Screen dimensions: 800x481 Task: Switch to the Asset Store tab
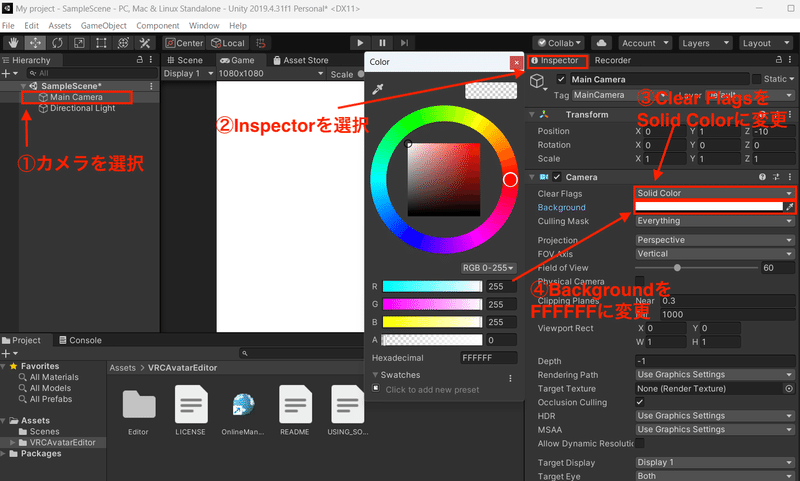[x=301, y=60]
